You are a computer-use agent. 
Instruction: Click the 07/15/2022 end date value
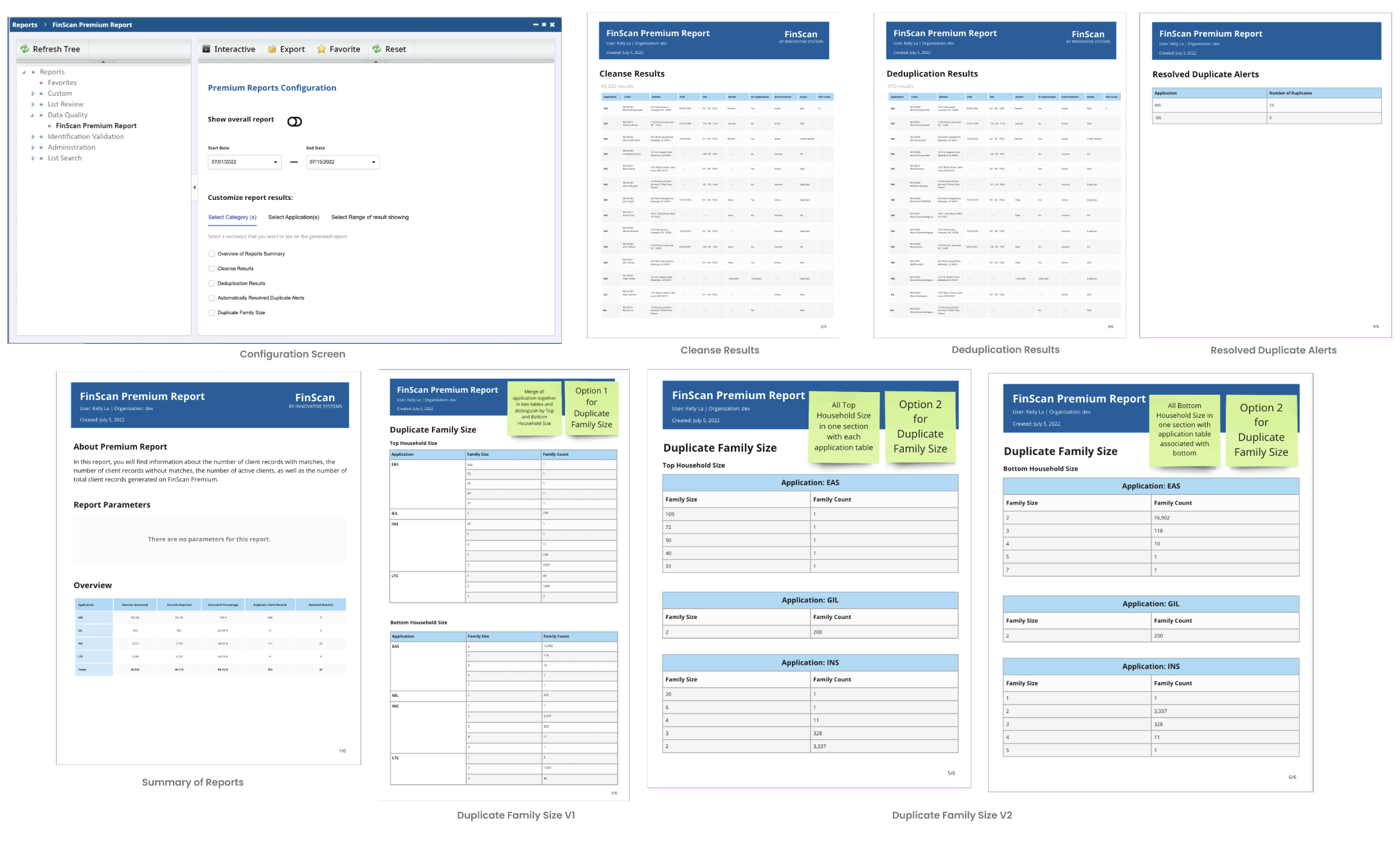pyautogui.click(x=322, y=162)
